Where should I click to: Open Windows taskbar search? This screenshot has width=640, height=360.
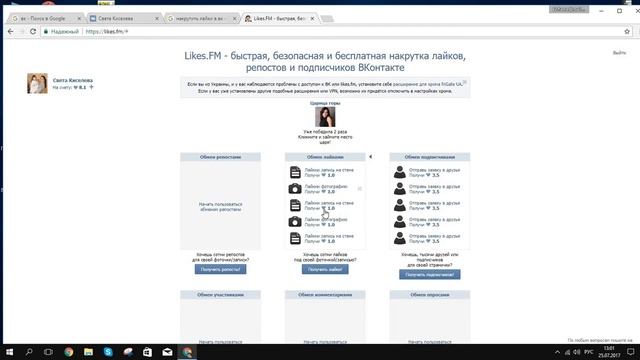[x=29, y=352]
